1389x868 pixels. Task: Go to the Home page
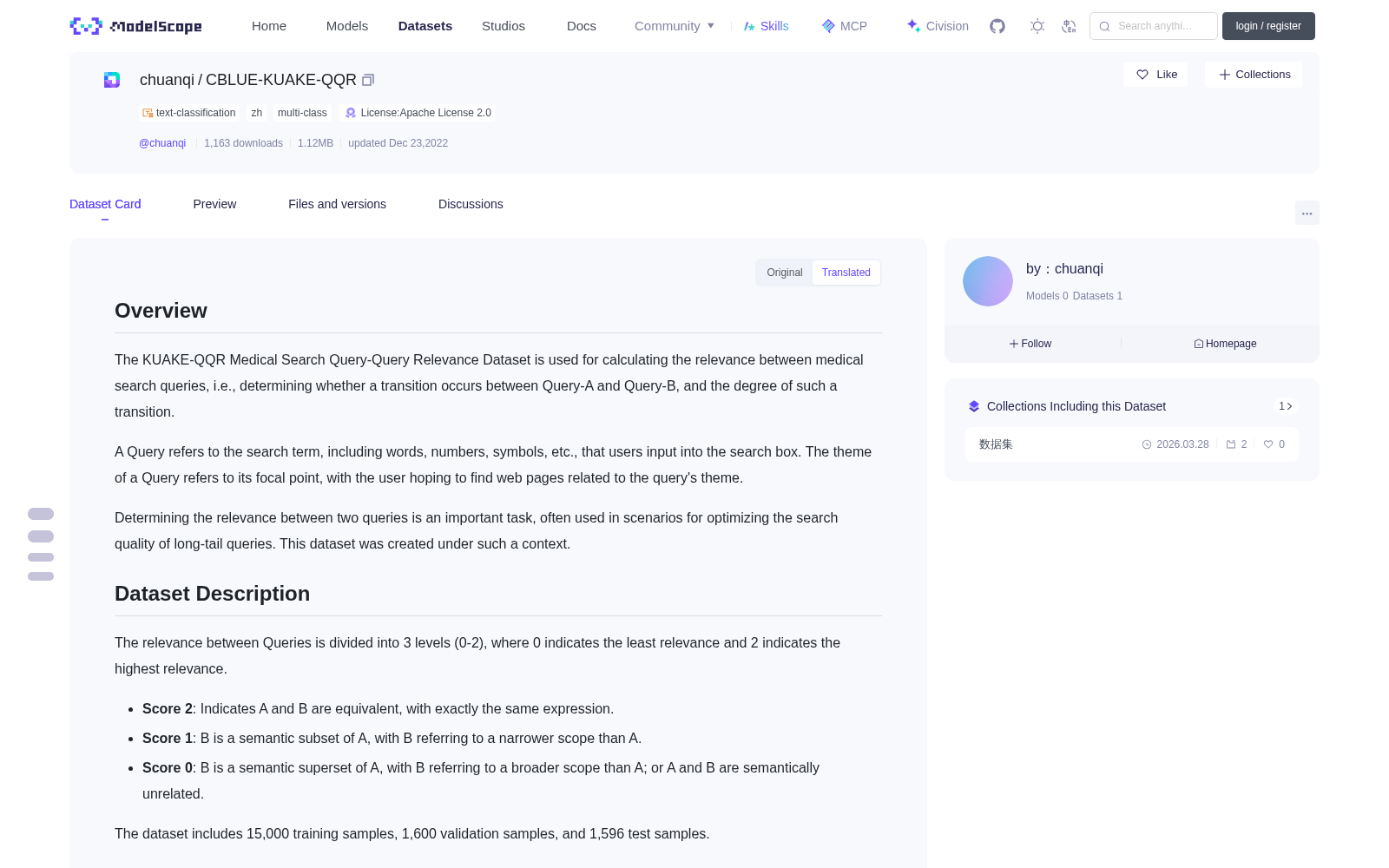tap(269, 26)
